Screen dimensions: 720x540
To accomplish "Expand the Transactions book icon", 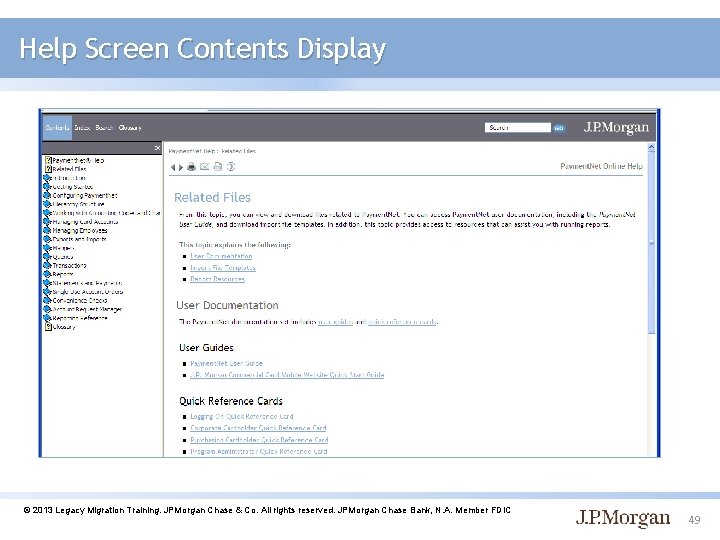I will pos(47,265).
